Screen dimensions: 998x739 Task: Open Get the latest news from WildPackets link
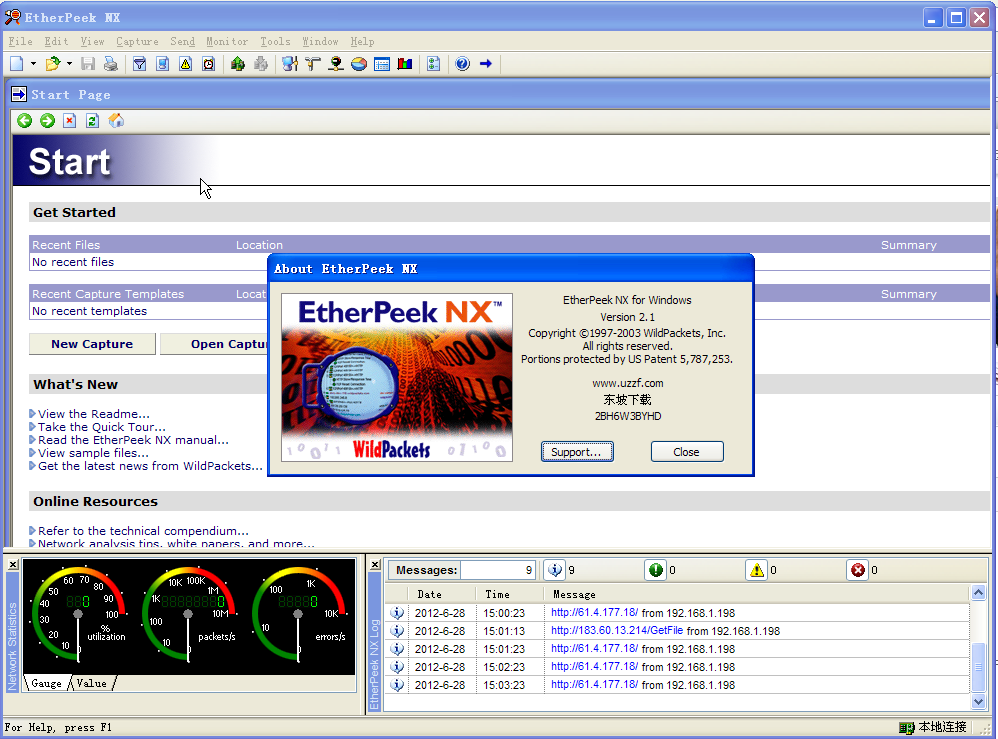(150, 466)
